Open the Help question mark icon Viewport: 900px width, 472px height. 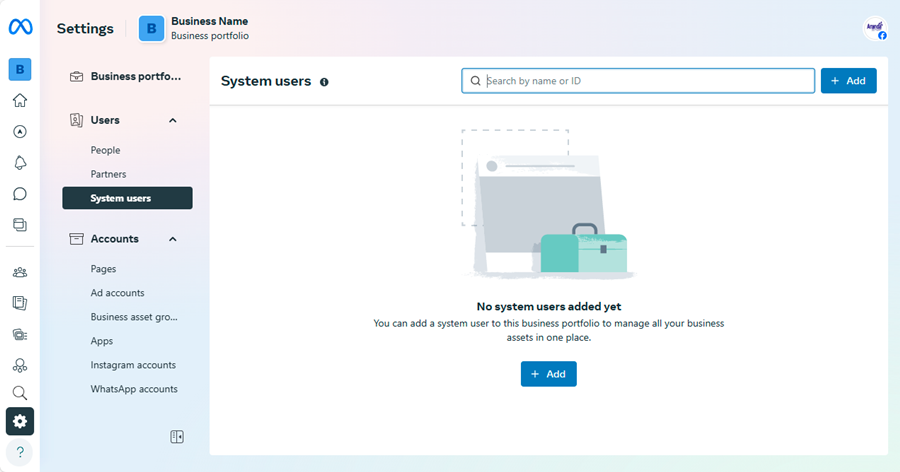(20, 453)
